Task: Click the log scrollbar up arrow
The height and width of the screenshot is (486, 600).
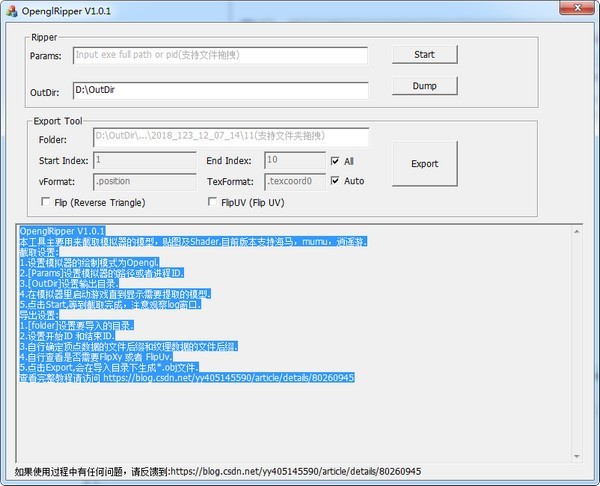Action: 577,232
